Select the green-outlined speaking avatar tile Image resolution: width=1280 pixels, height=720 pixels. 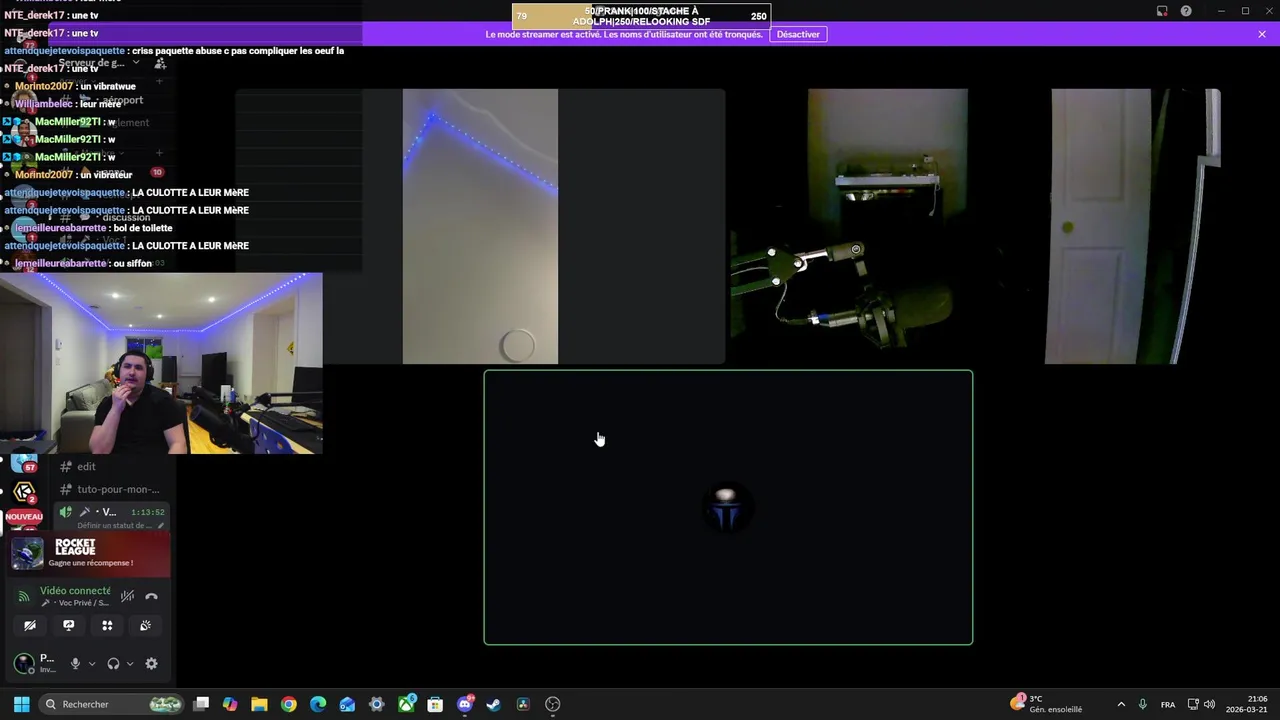coord(728,508)
